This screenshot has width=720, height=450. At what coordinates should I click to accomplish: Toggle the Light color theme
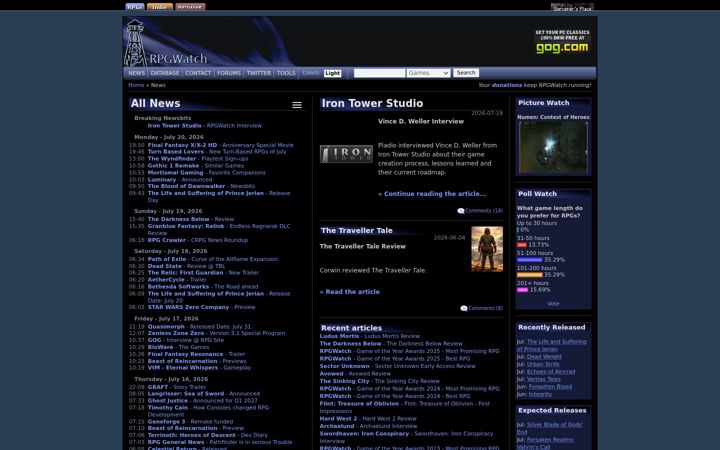click(x=332, y=73)
